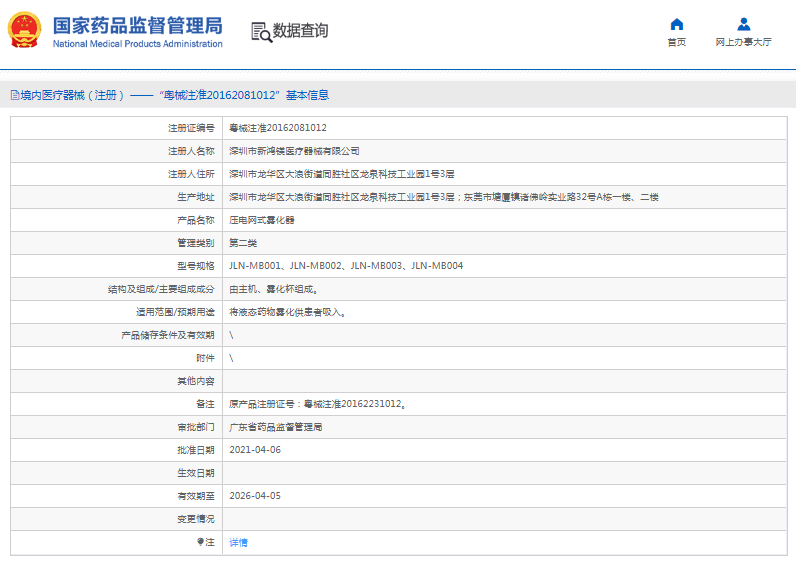
Task: Select the registrant name 深圳市新鸿镁医疗器械有限公司
Action: point(294,151)
